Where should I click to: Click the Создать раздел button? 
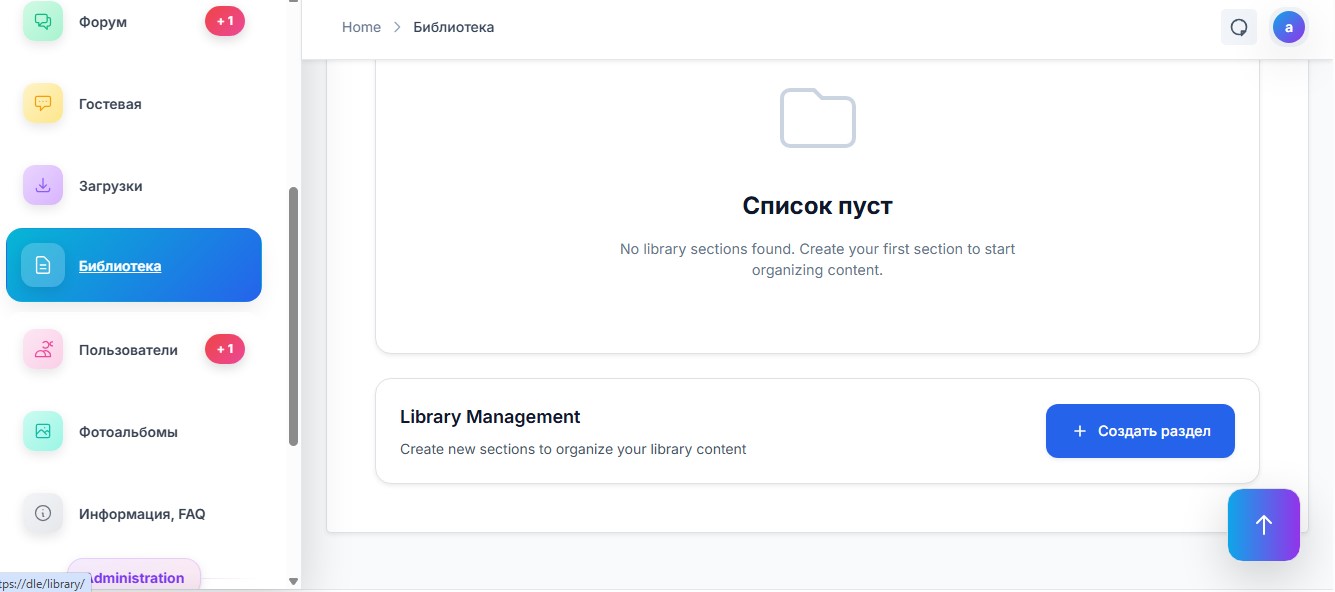(x=1140, y=431)
